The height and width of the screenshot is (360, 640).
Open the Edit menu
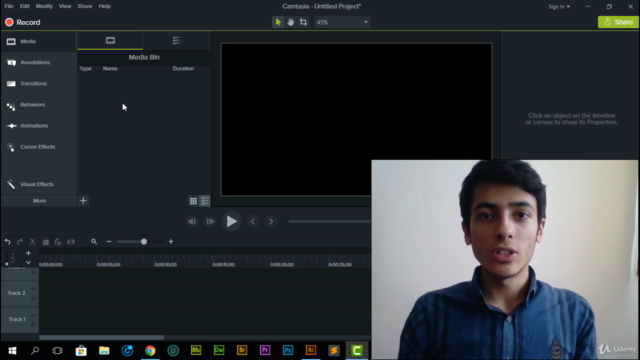(x=24, y=6)
